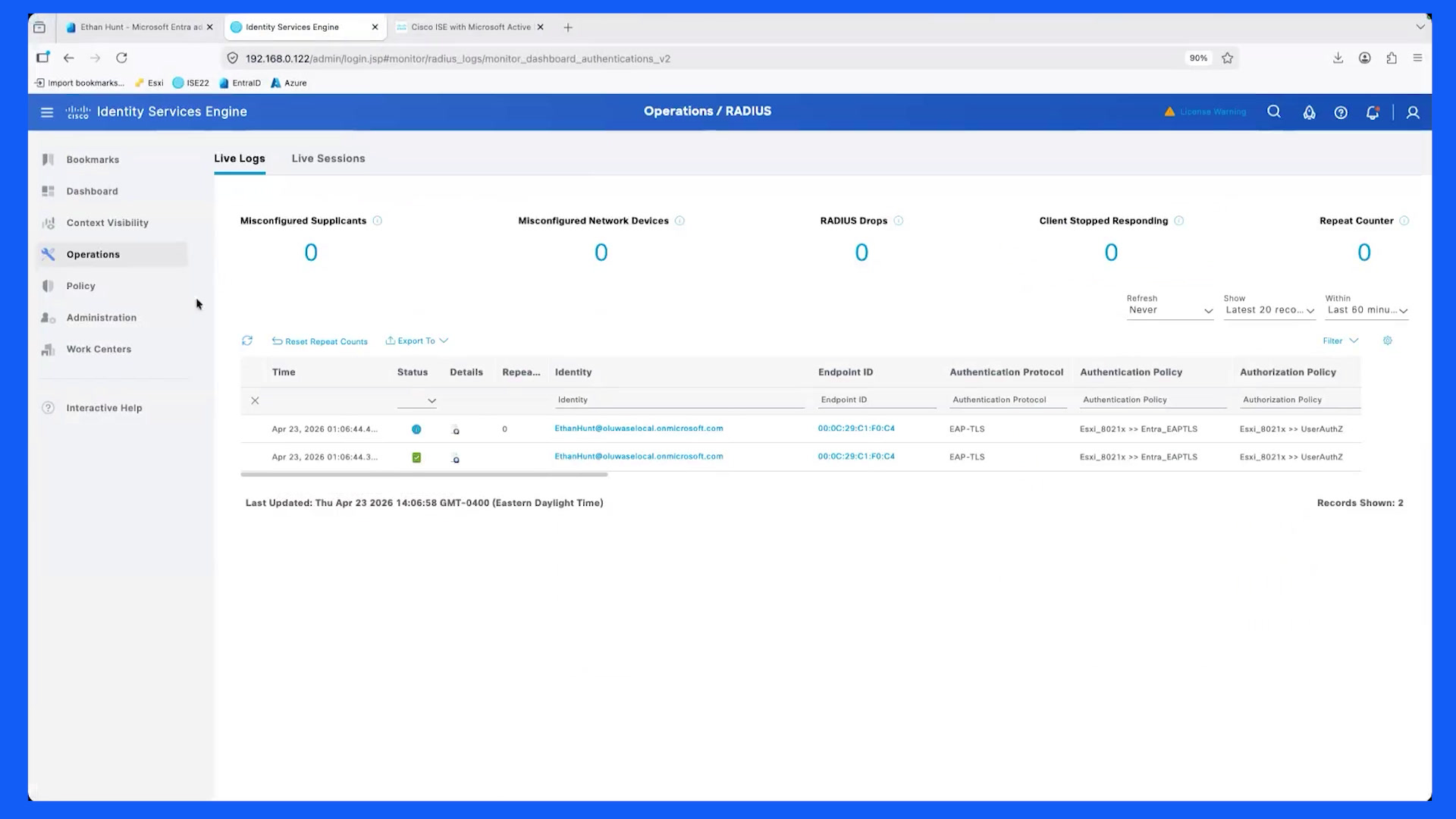
Task: Open the Status filter dropdown
Action: (x=417, y=400)
